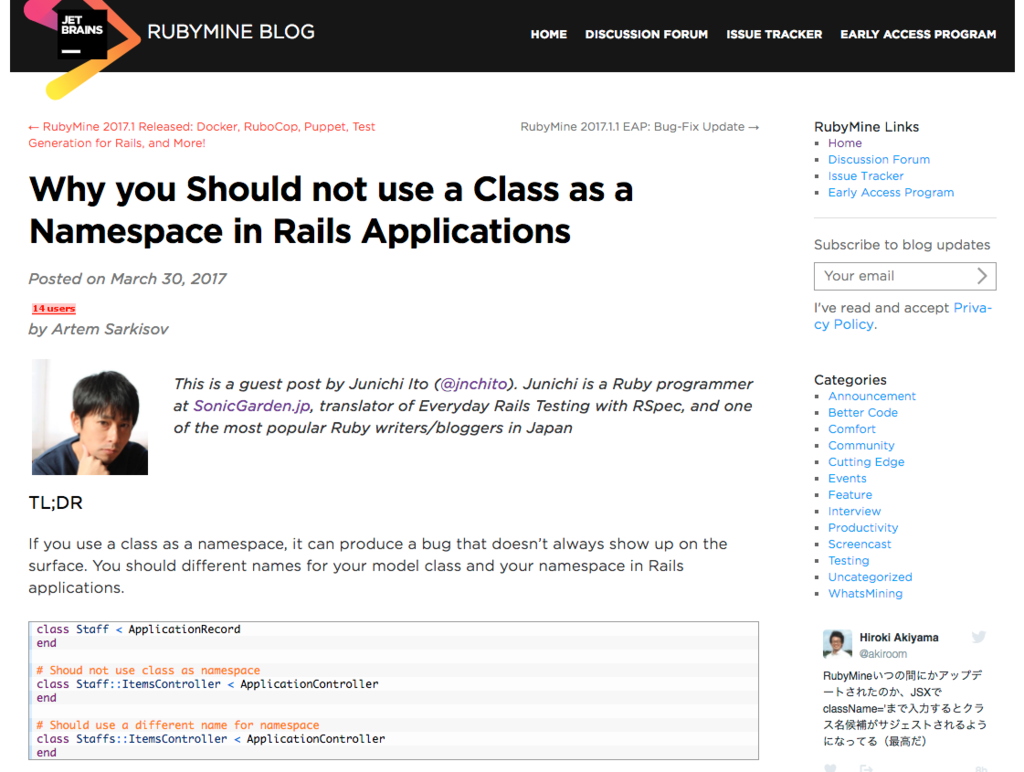
Task: Click comment Shoud not use class as namespace
Action: pyautogui.click(x=148, y=670)
